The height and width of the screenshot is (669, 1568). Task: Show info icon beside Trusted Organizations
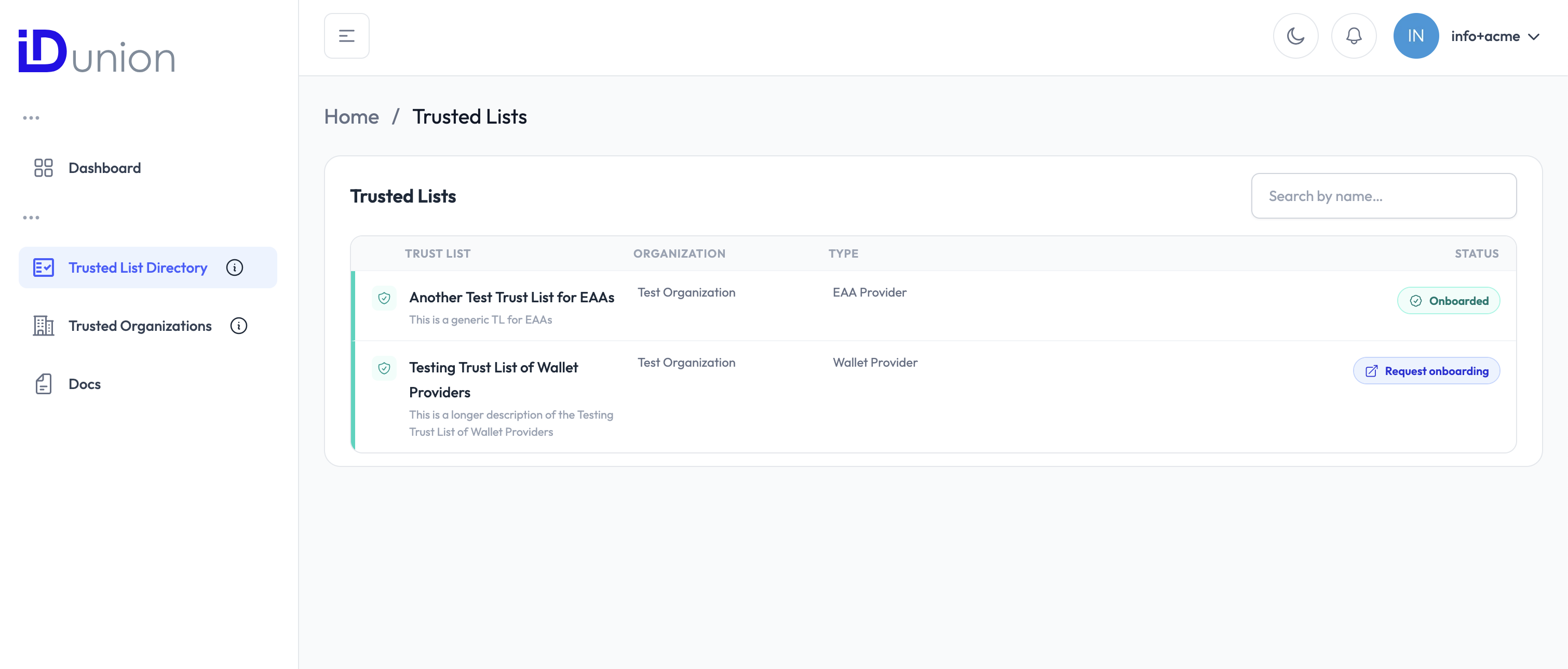pyautogui.click(x=239, y=326)
